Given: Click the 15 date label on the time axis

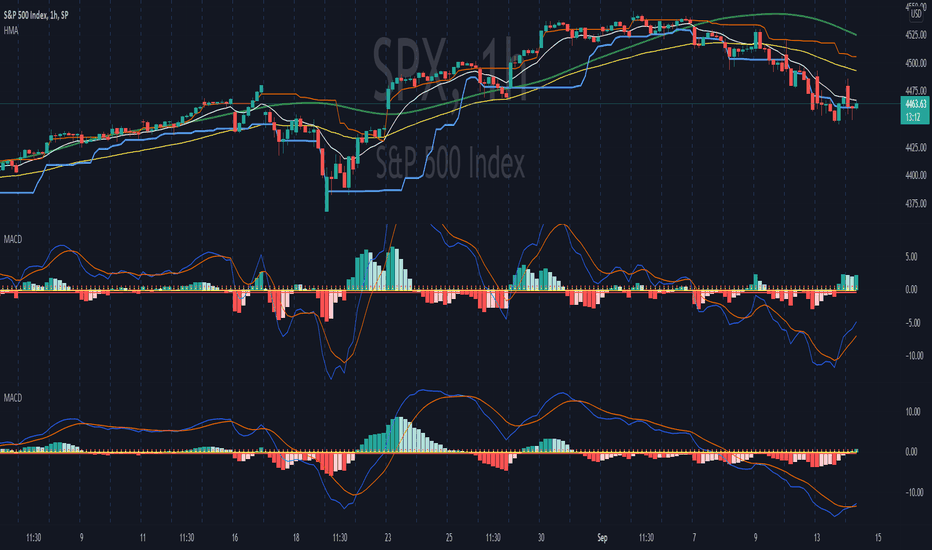Looking at the screenshot, I should (878, 538).
